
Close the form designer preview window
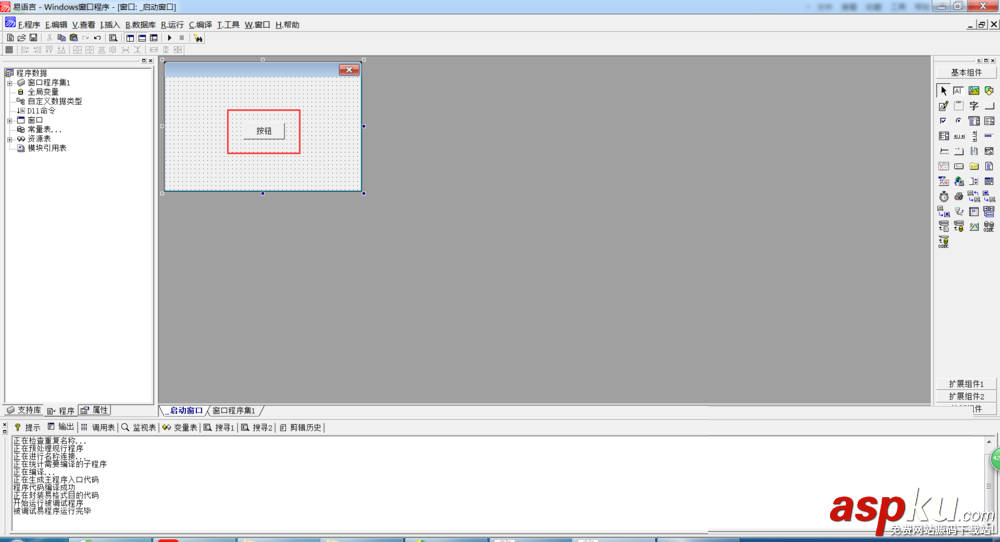(x=349, y=70)
